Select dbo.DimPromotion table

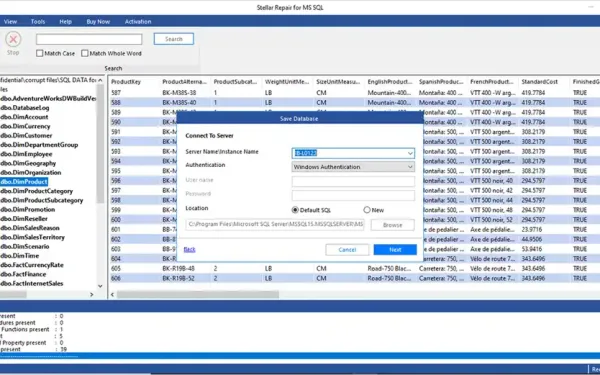pos(28,209)
